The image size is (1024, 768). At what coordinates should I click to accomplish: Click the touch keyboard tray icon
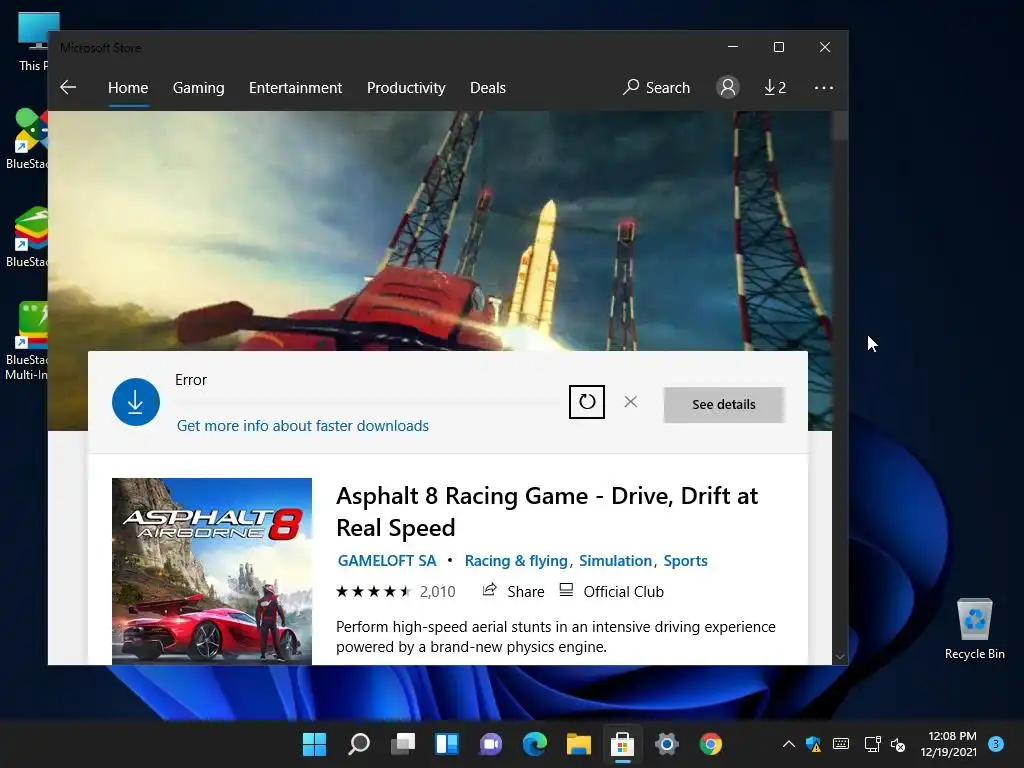pos(841,744)
